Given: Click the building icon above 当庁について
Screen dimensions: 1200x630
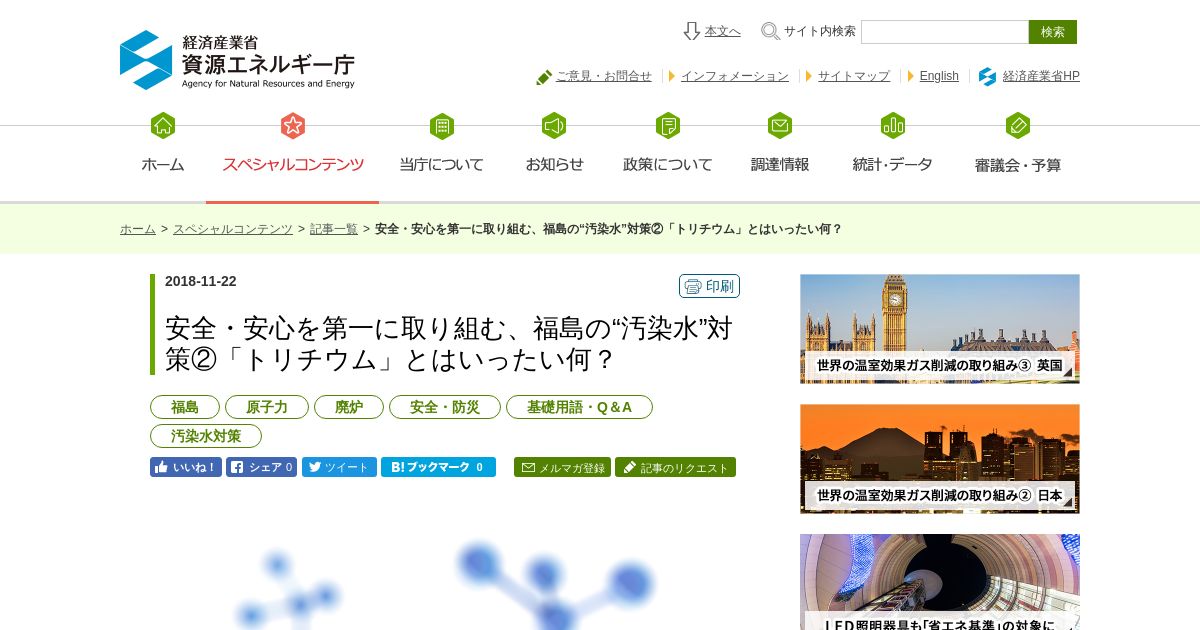Looking at the screenshot, I should [x=442, y=126].
